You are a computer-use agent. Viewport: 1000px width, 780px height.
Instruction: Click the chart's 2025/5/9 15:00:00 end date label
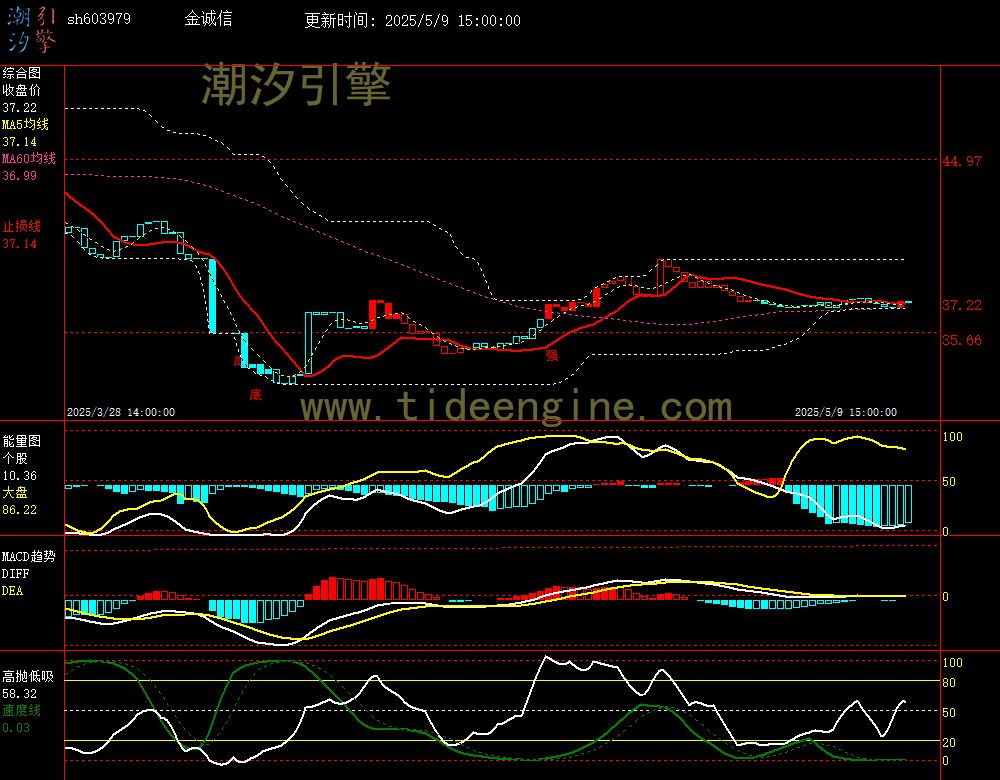[x=846, y=413]
